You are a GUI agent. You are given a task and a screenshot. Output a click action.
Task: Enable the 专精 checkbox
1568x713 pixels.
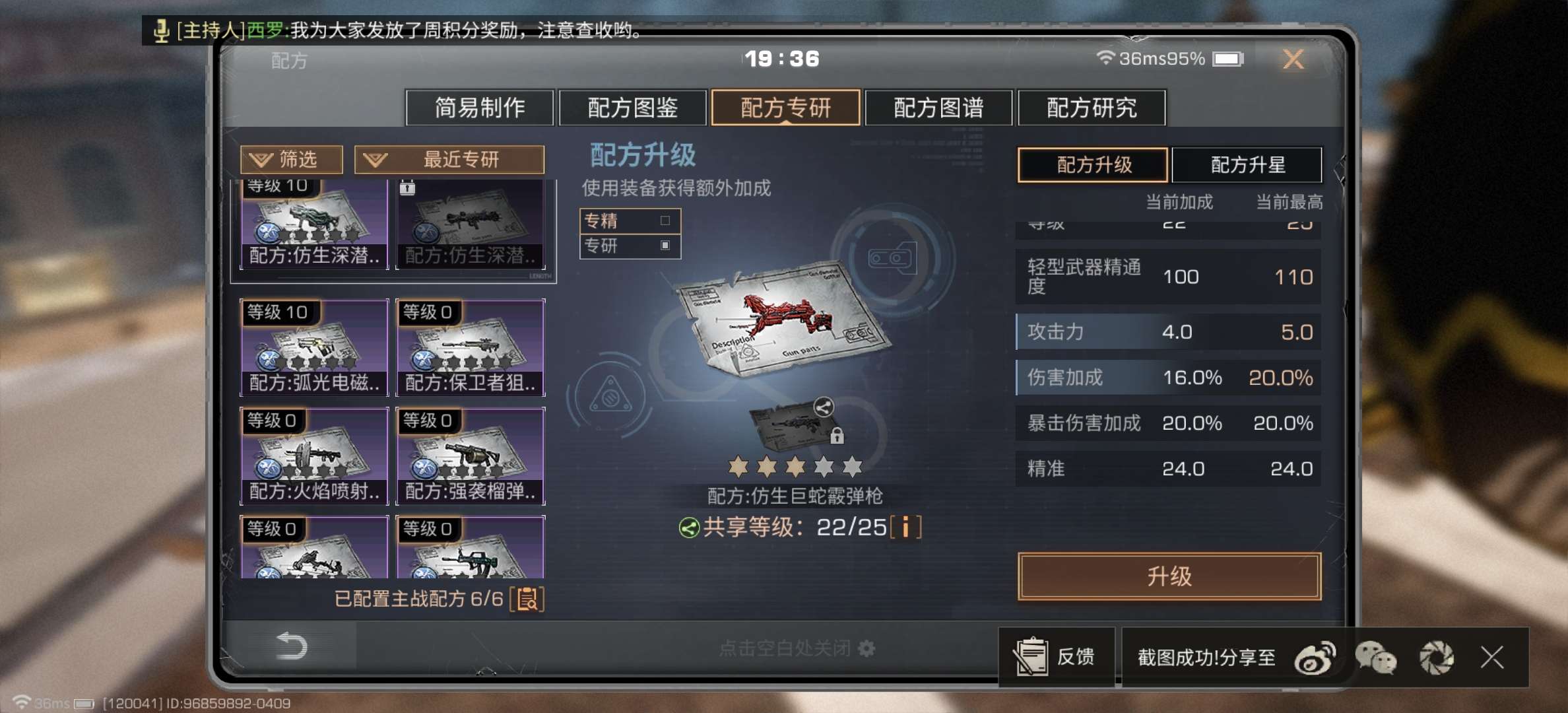tap(665, 221)
